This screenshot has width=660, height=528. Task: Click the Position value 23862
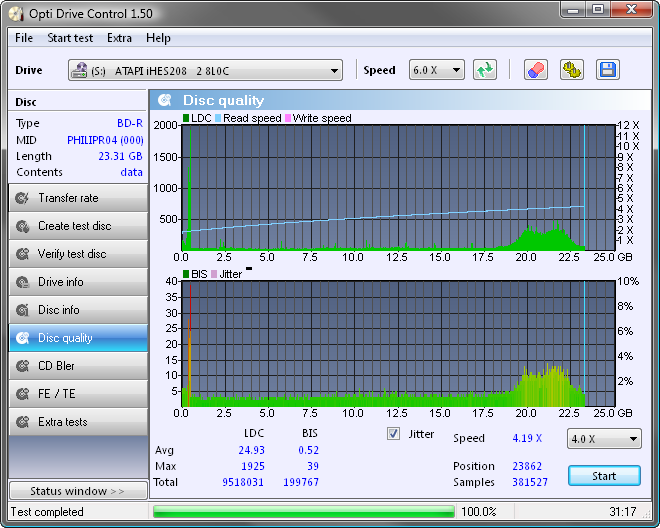527,466
